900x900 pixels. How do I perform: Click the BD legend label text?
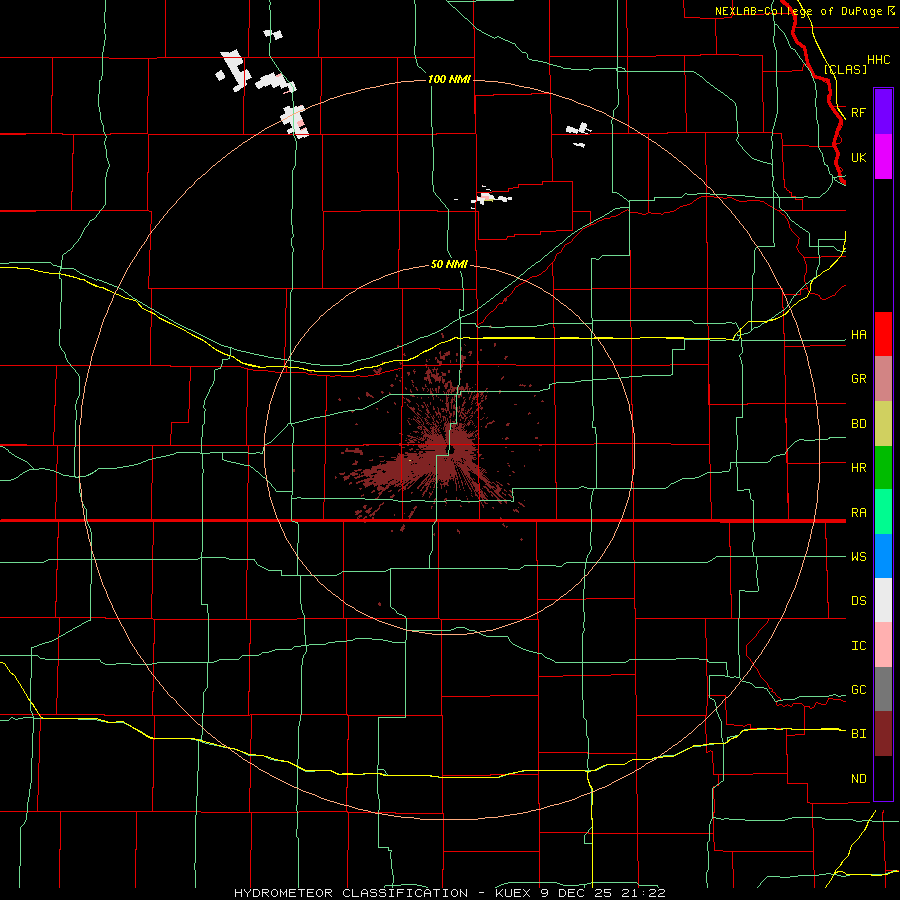859,424
